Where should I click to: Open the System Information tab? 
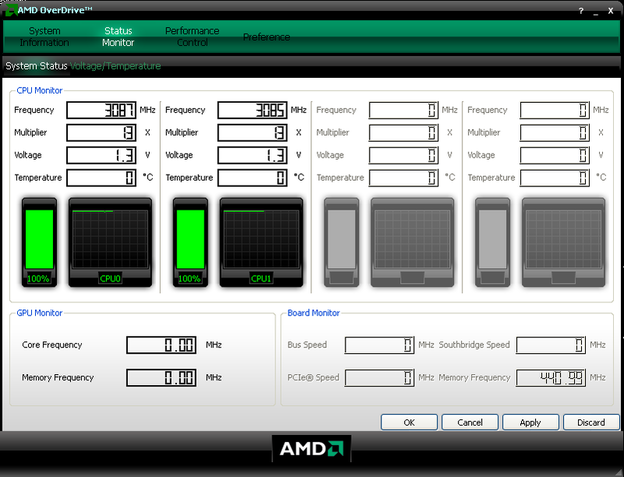(x=44, y=37)
